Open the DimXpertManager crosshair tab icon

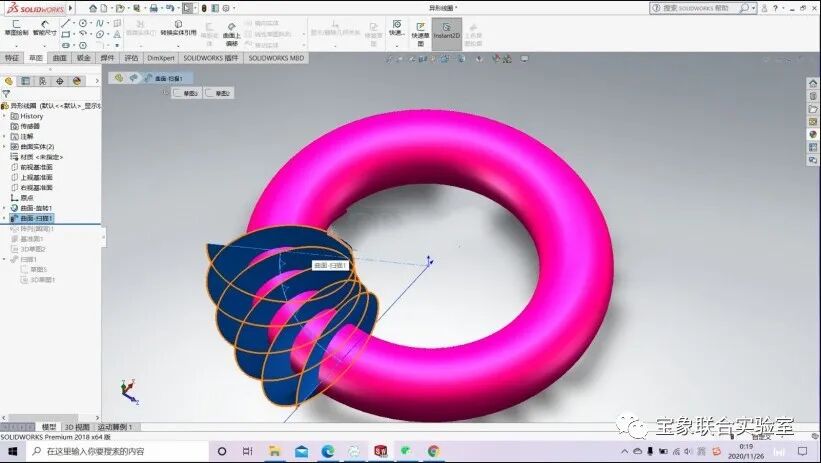pos(60,81)
